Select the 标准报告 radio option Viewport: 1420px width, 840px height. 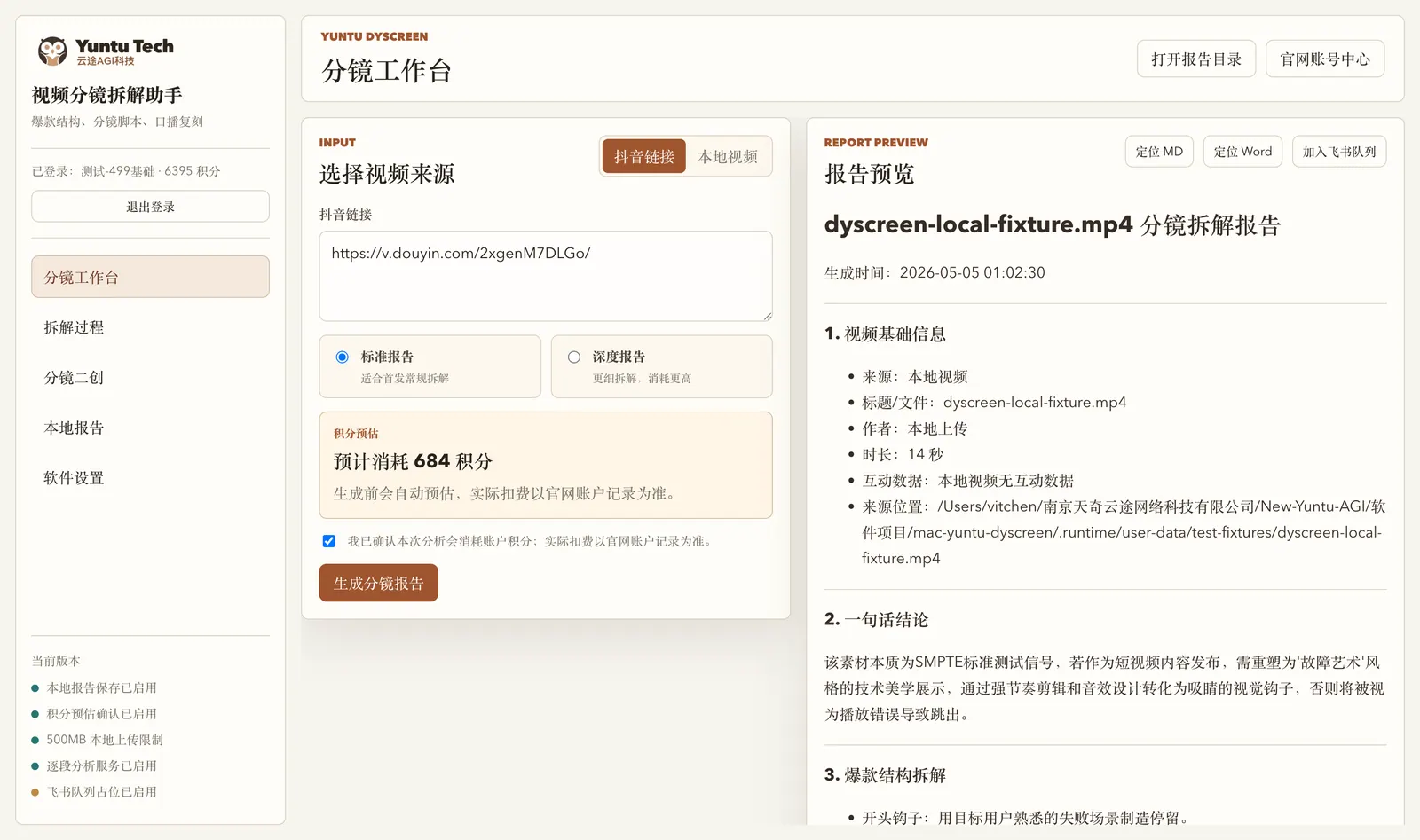click(x=342, y=357)
